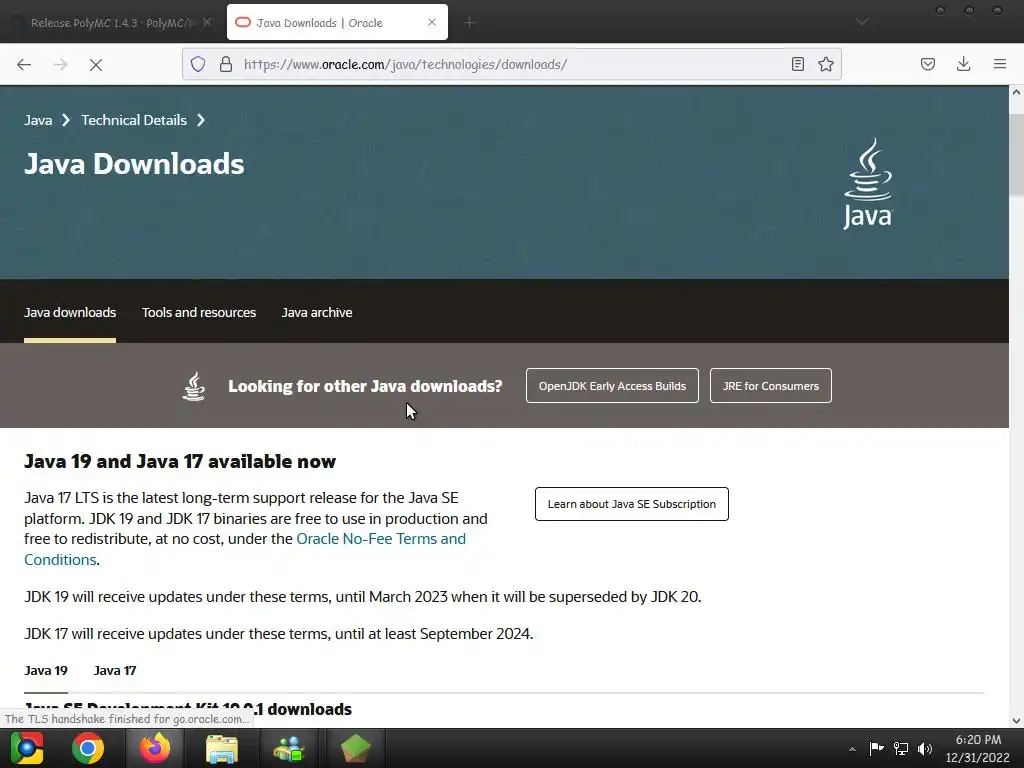The image size is (1024, 768).
Task: Click Learn about Java SE Subscription button
Action: coord(632,504)
